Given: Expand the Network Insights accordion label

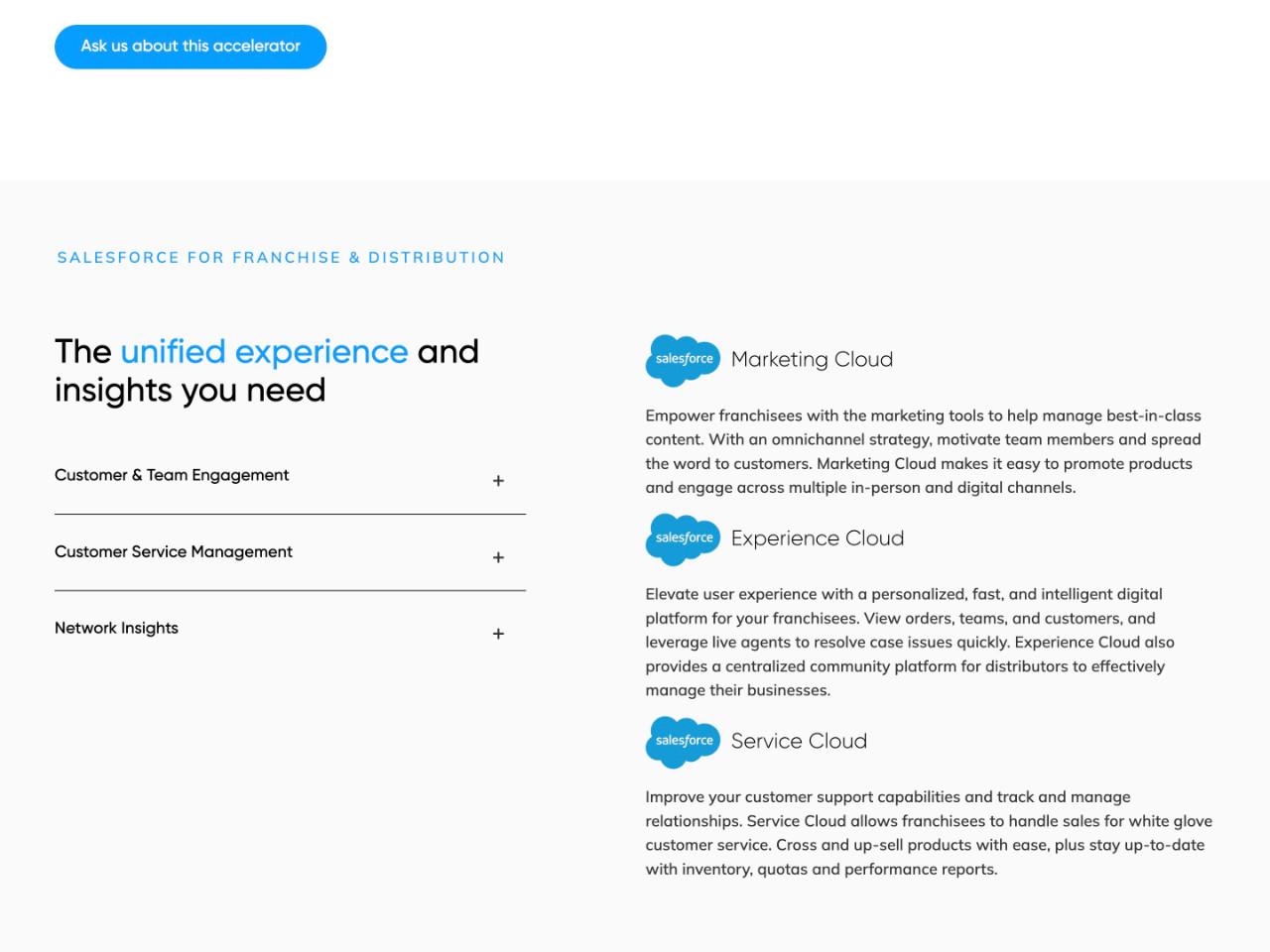Looking at the screenshot, I should point(117,628).
